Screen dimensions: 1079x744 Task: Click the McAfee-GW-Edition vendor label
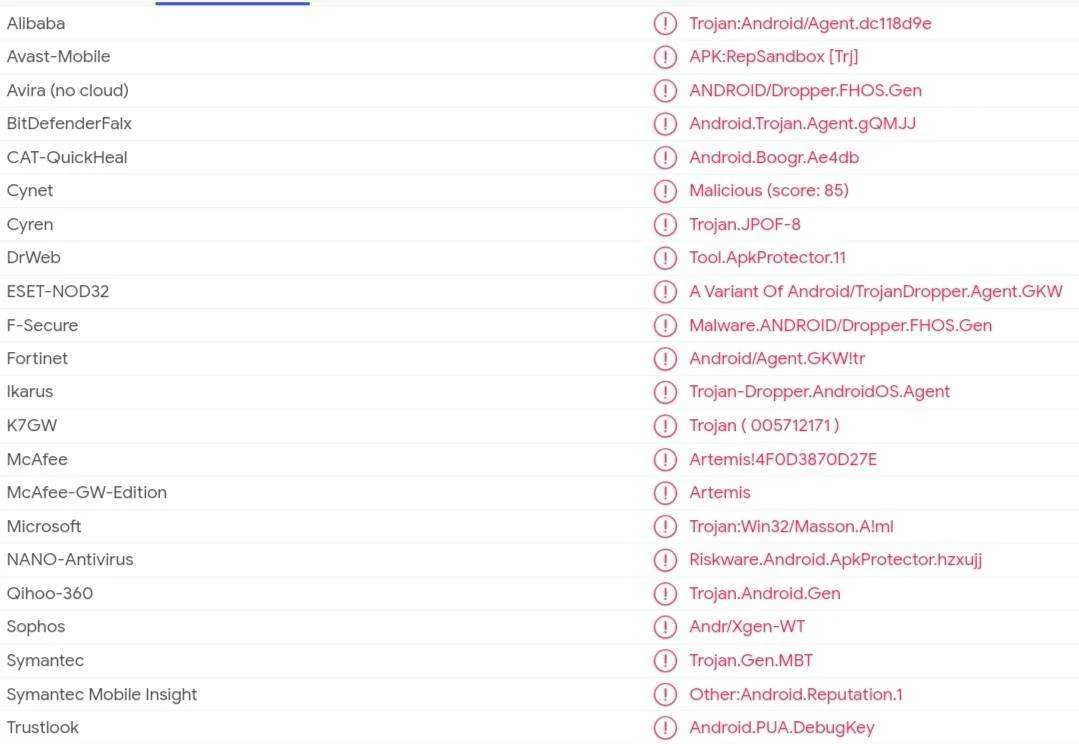pos(87,493)
